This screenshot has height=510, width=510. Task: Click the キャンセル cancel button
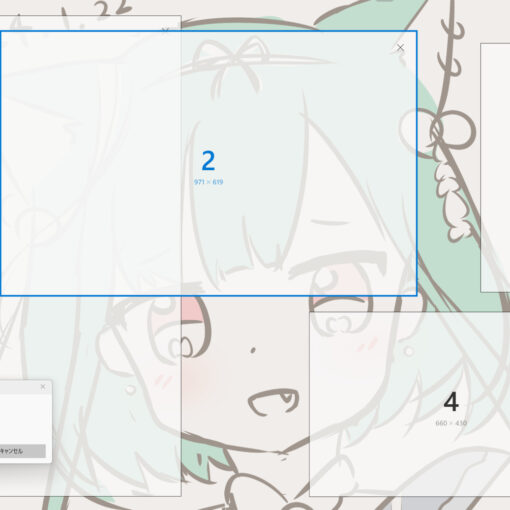point(22,451)
